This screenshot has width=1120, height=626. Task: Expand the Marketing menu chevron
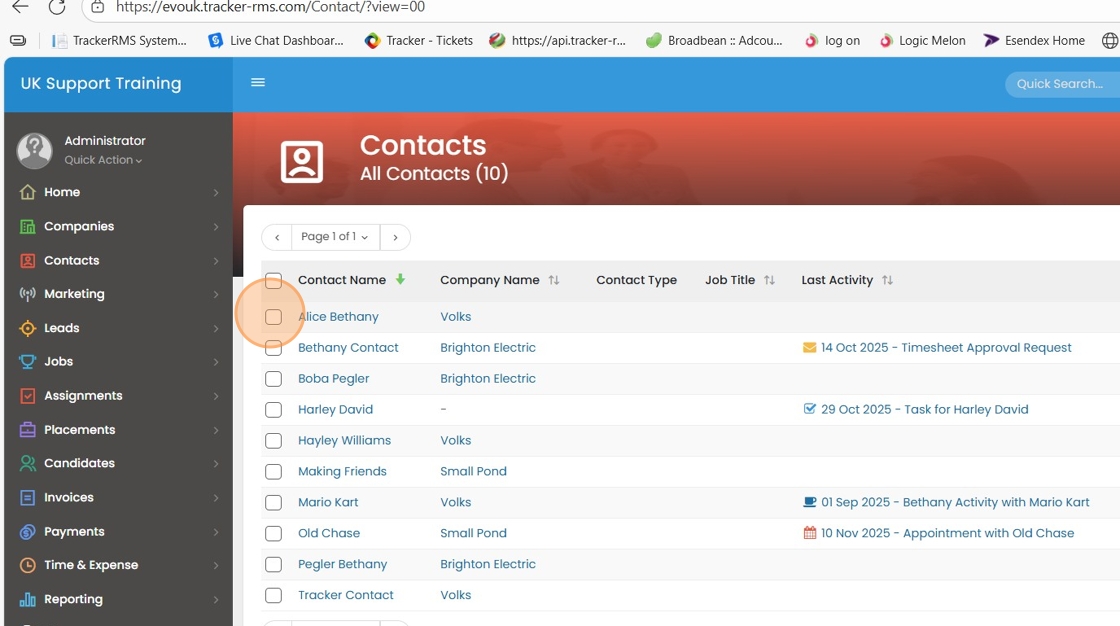216,294
